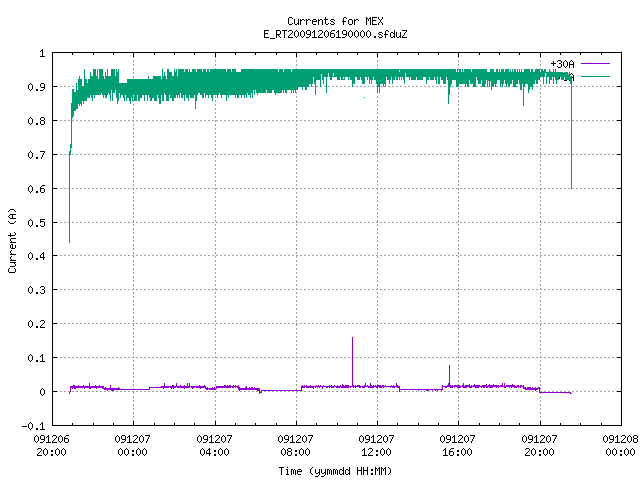This screenshot has height=480, width=640.
Task: Click the y-axis tick label '0.4'
Action: (x=36, y=256)
